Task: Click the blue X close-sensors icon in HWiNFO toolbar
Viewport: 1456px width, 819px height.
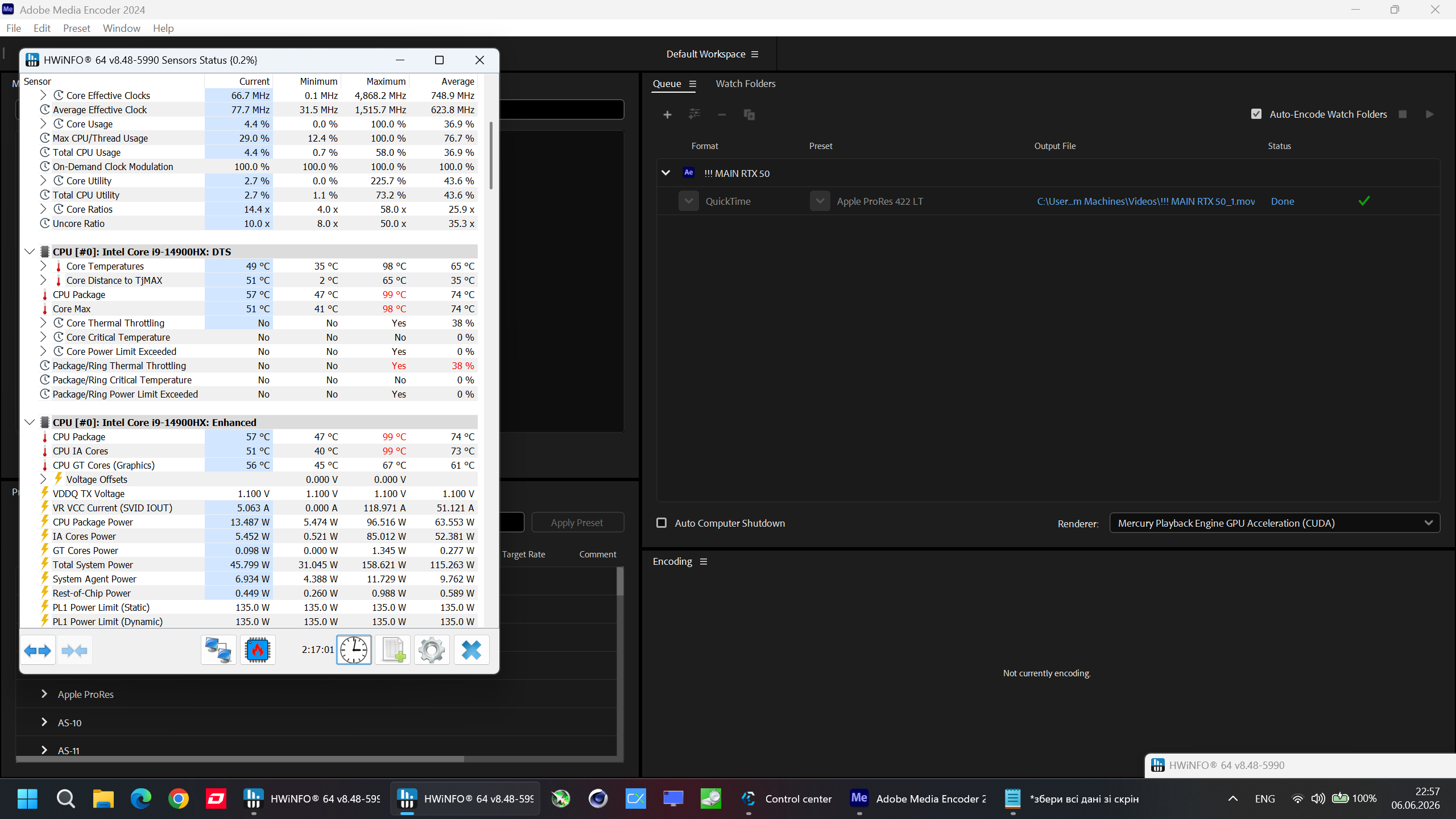Action: pos(471,650)
